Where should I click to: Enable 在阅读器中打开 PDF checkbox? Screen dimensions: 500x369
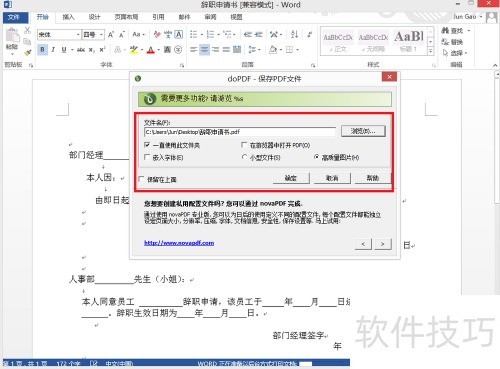[x=244, y=145]
